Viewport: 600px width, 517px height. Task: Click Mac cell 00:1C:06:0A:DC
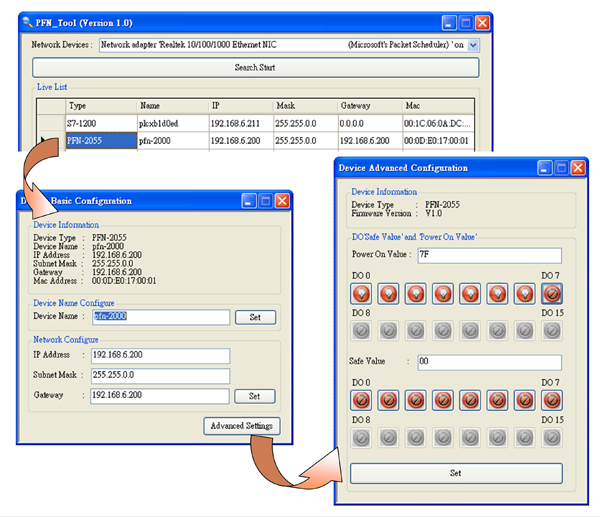click(438, 124)
